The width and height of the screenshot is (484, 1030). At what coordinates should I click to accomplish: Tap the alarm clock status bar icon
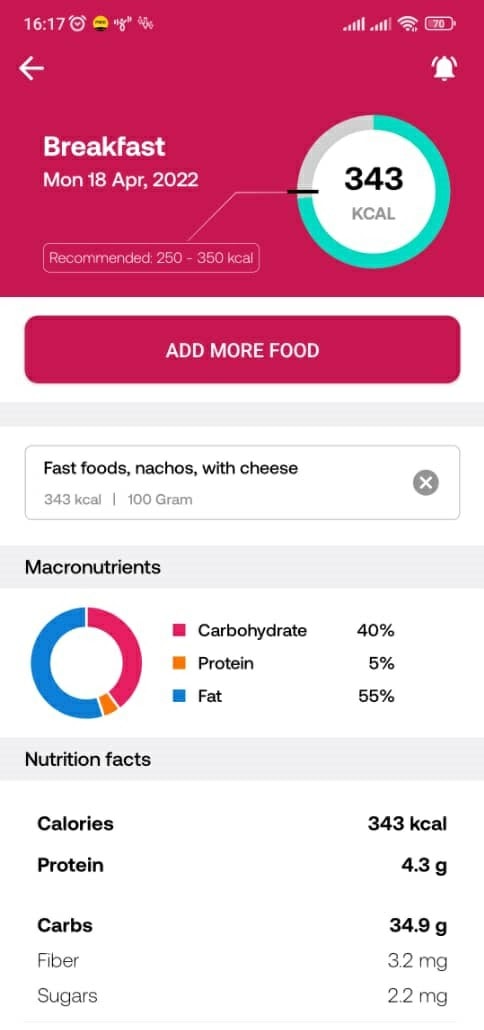click(x=77, y=24)
